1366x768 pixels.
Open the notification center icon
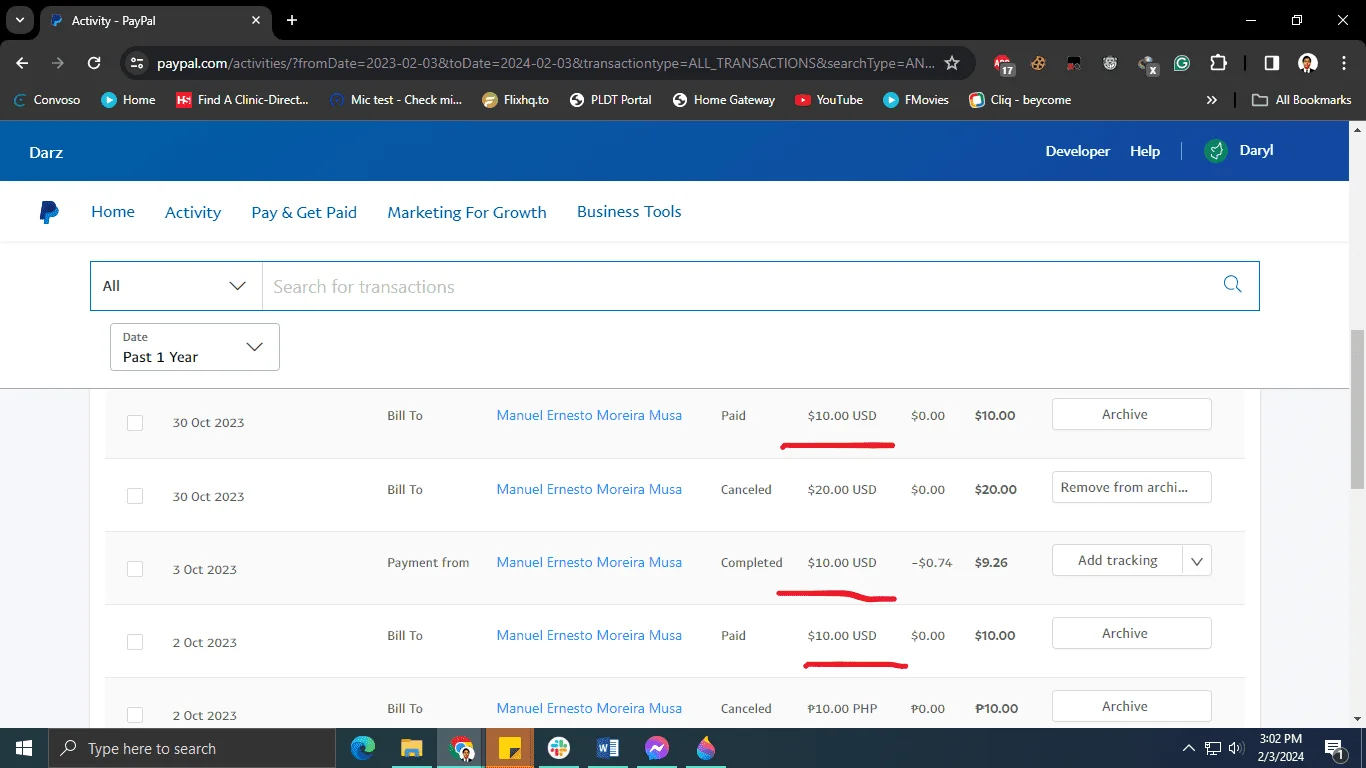(1333, 748)
